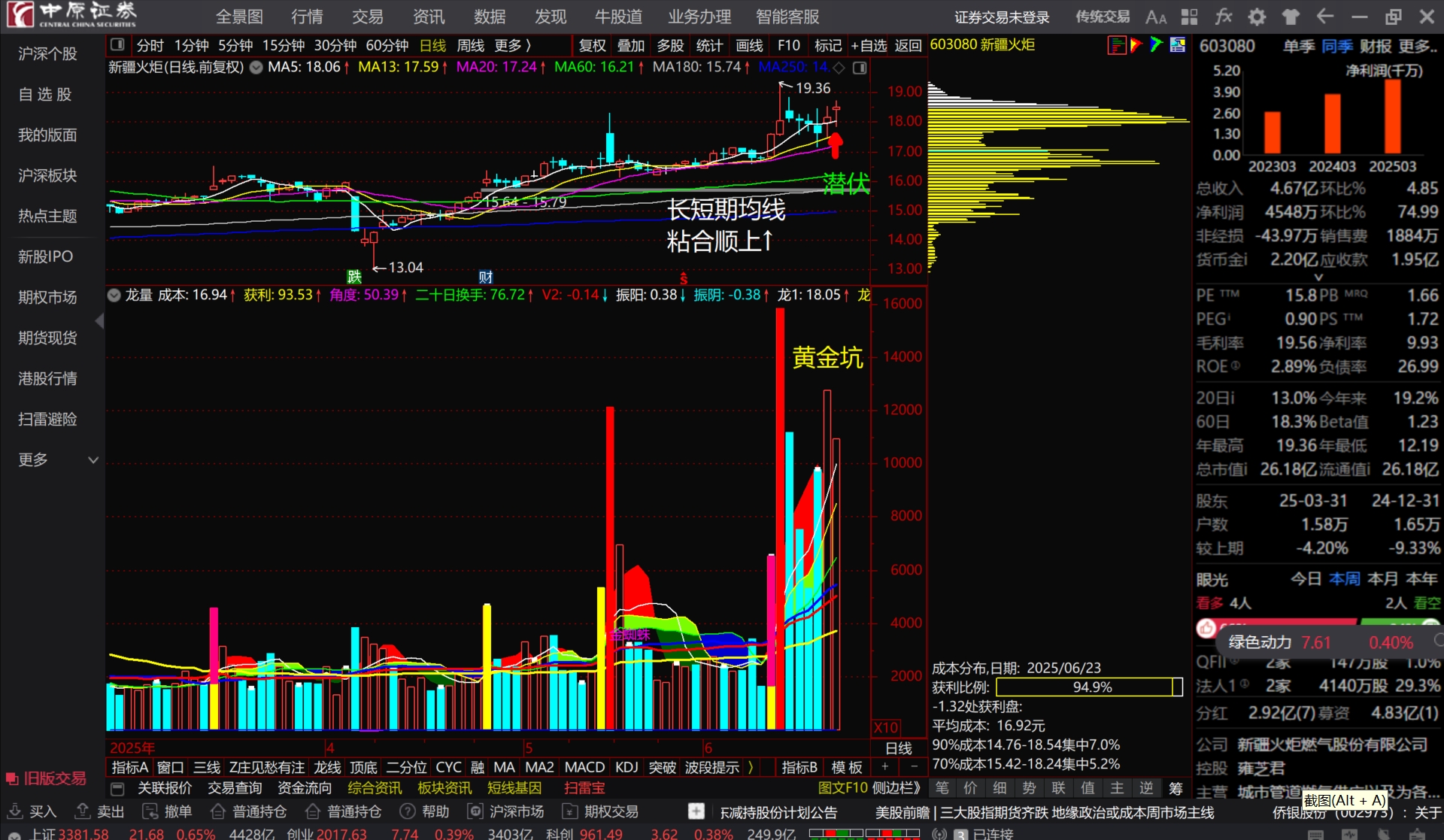Open 行情 top menu
The width and height of the screenshot is (1444, 840).
(307, 17)
